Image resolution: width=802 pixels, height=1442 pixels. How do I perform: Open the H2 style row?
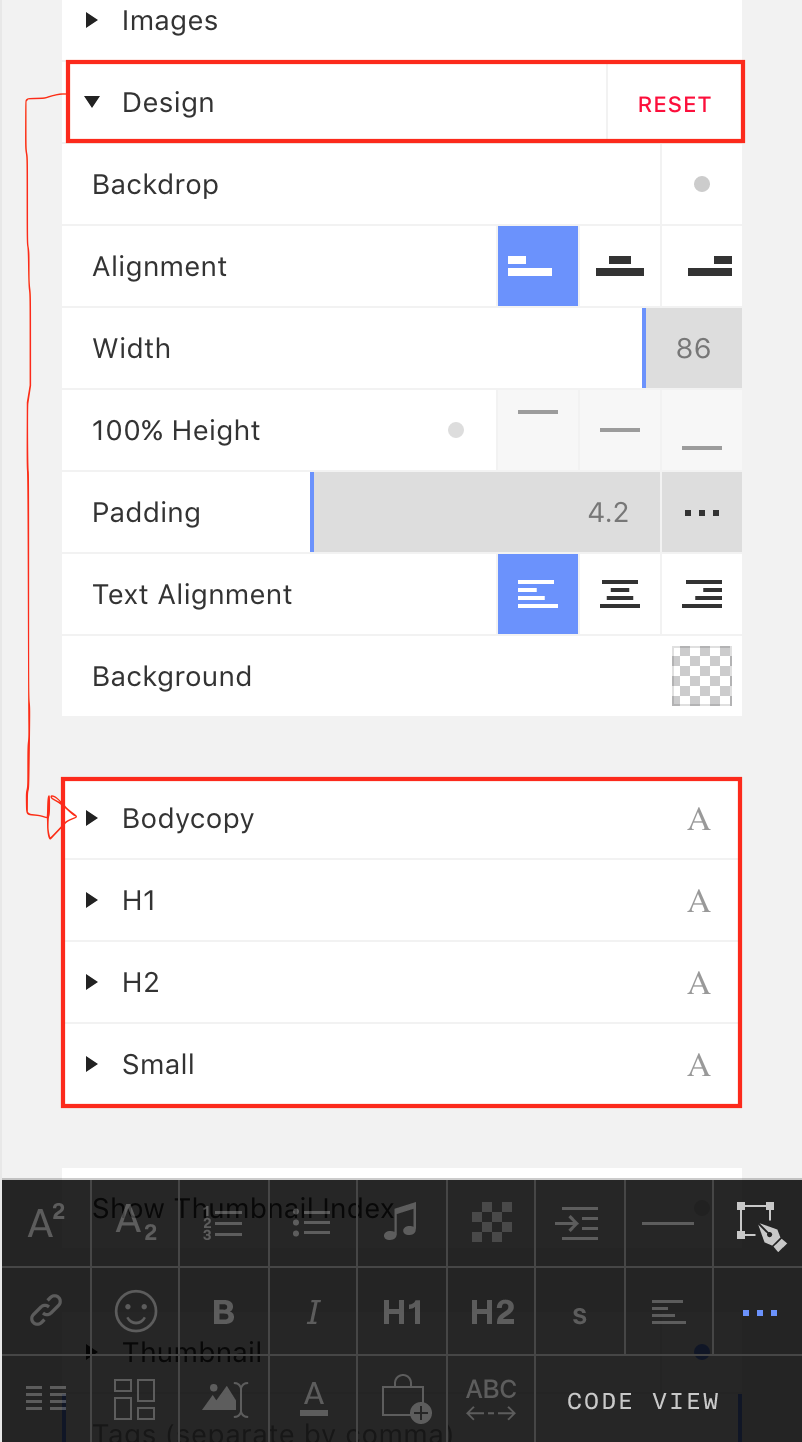tap(401, 983)
